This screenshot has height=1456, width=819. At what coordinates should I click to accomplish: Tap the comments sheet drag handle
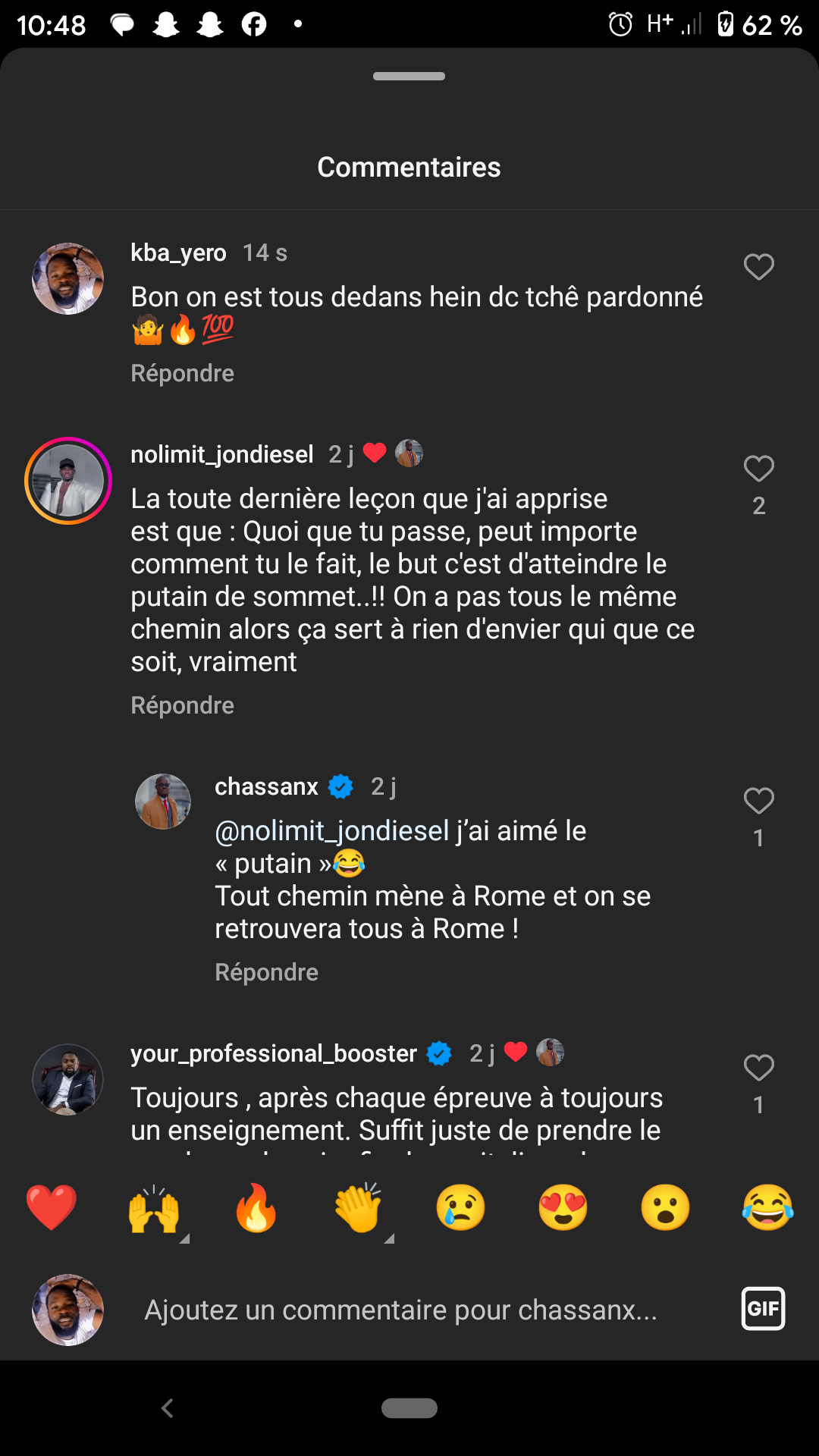click(x=409, y=76)
